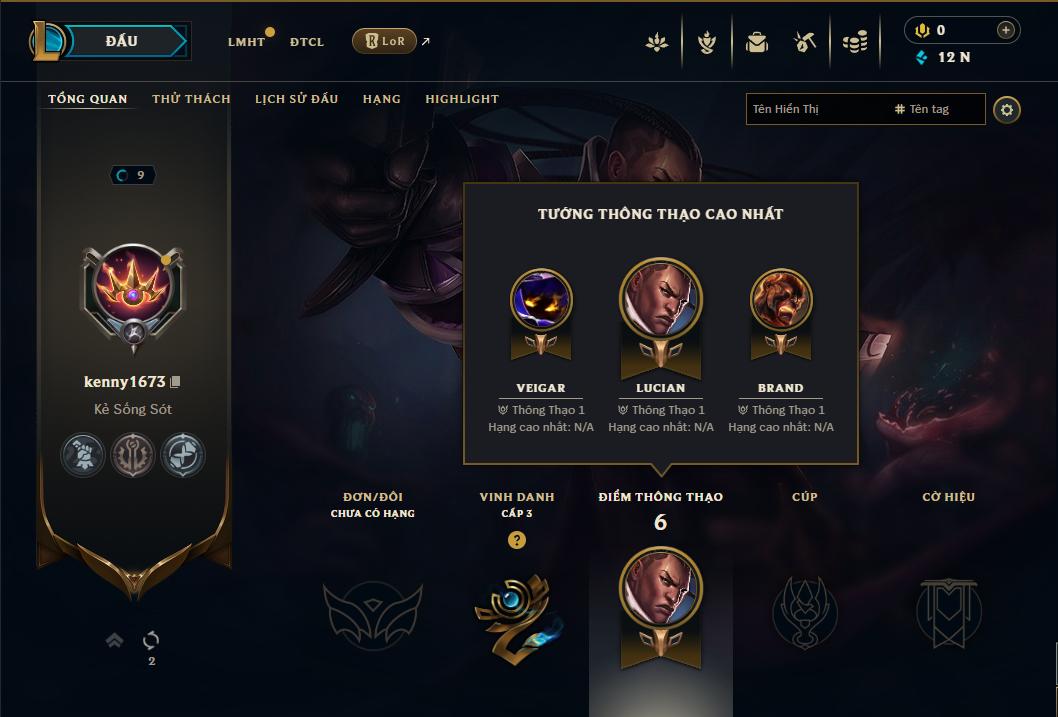This screenshot has height=717, width=1058.
Task: Switch to the Thử Thách tab
Action: click(x=192, y=99)
